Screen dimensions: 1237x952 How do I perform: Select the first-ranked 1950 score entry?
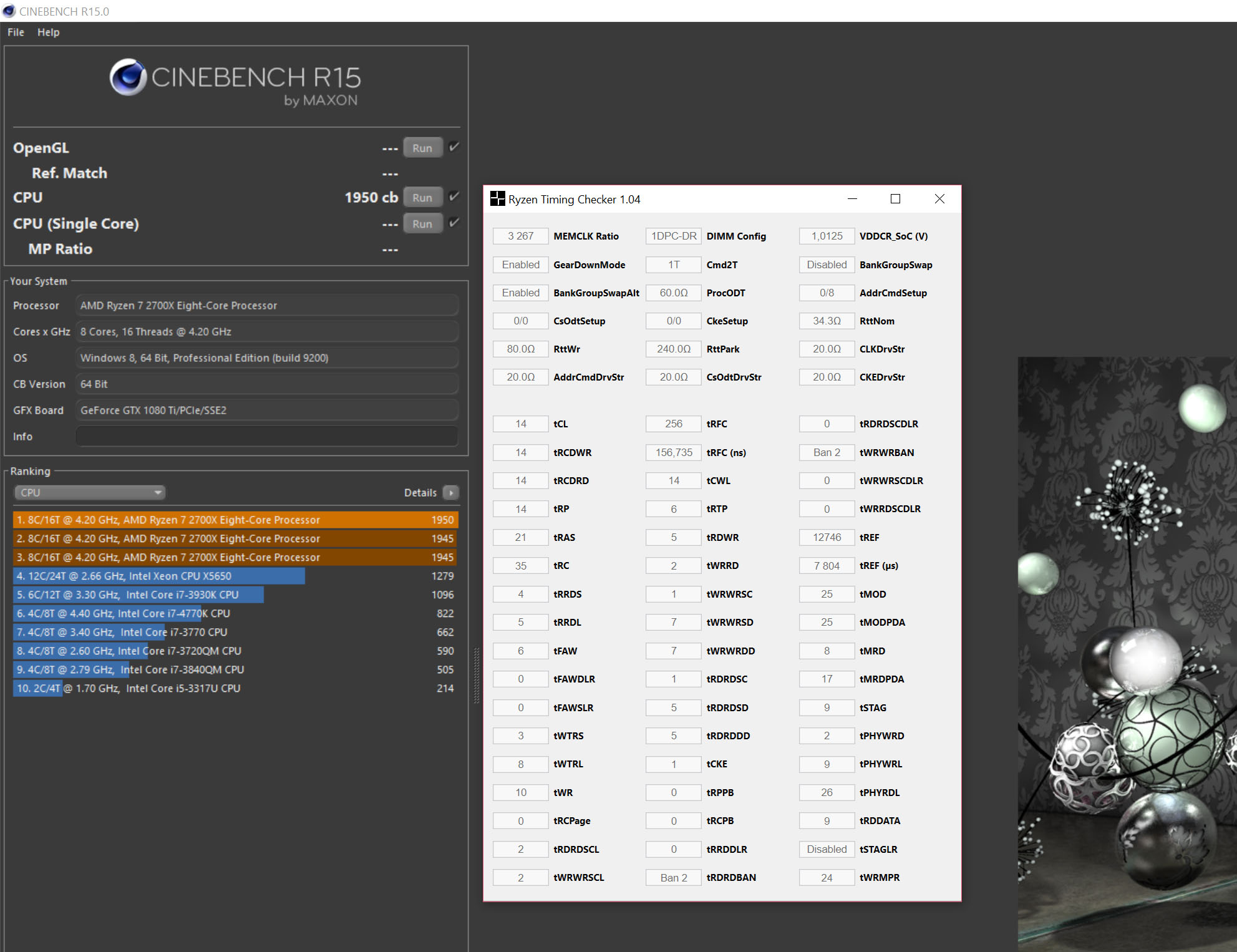tap(235, 520)
